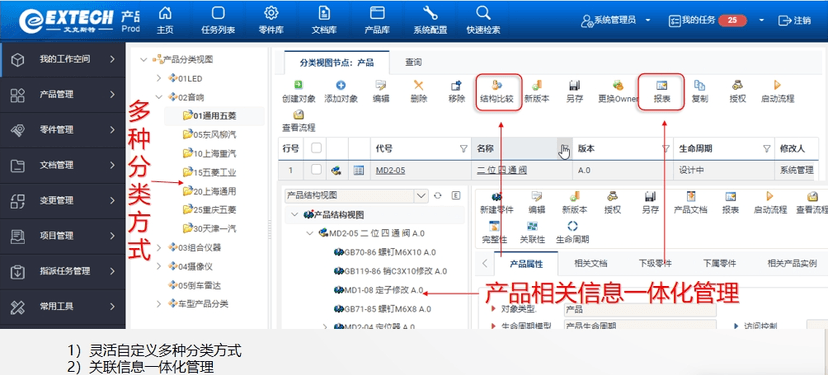Tick the header select-all checkbox
The image size is (828, 375).
coord(316,148)
